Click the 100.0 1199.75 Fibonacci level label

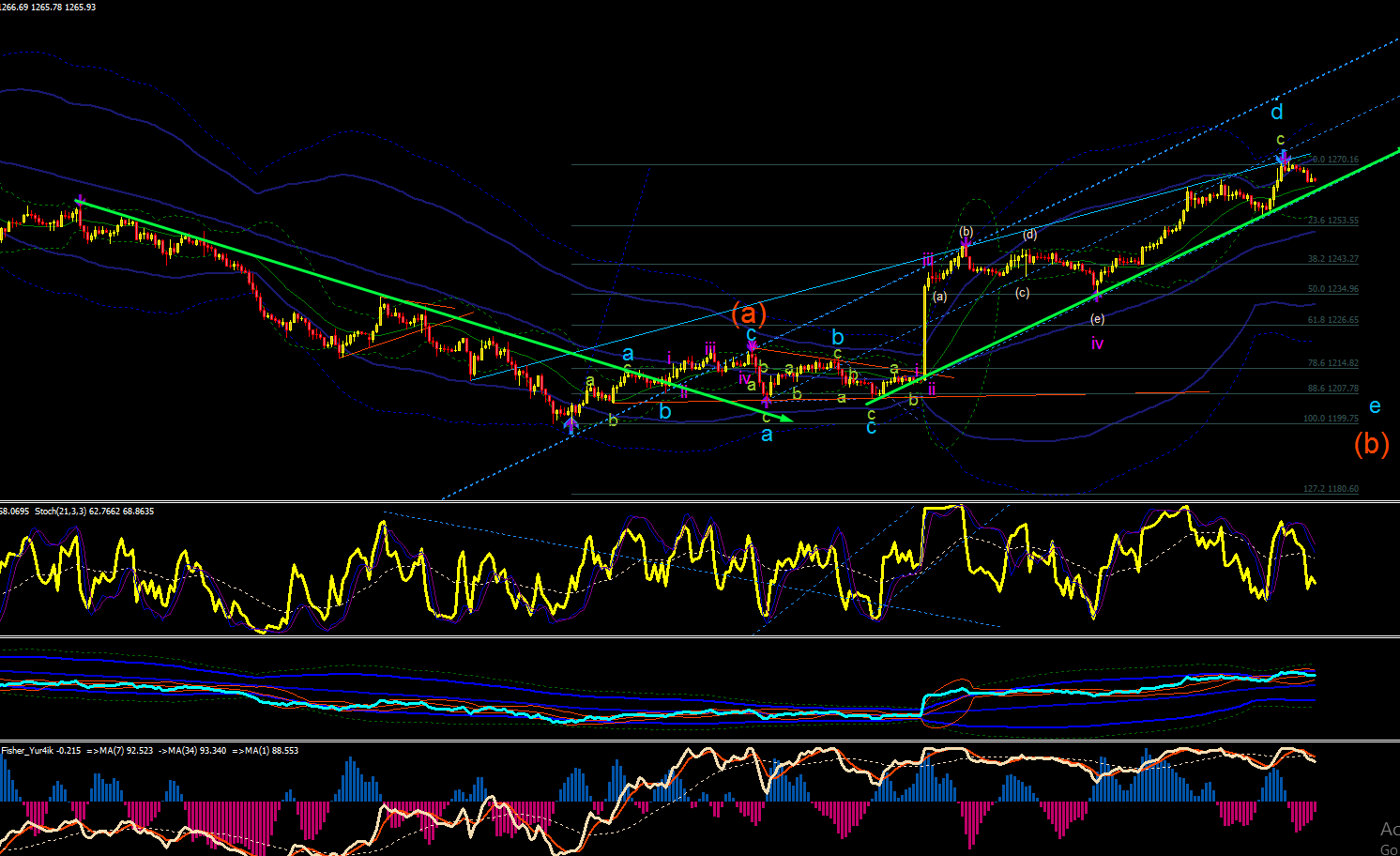(1332, 419)
